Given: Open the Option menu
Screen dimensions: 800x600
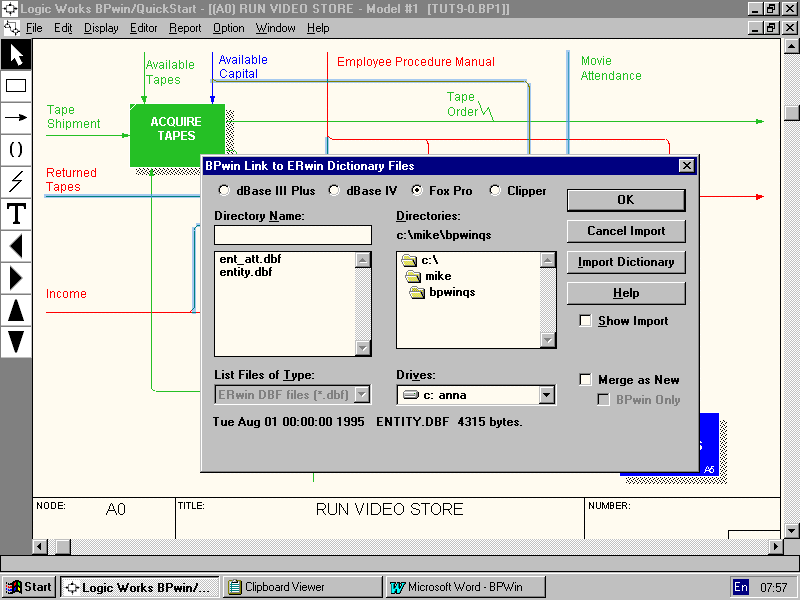Looking at the screenshot, I should pos(229,28).
